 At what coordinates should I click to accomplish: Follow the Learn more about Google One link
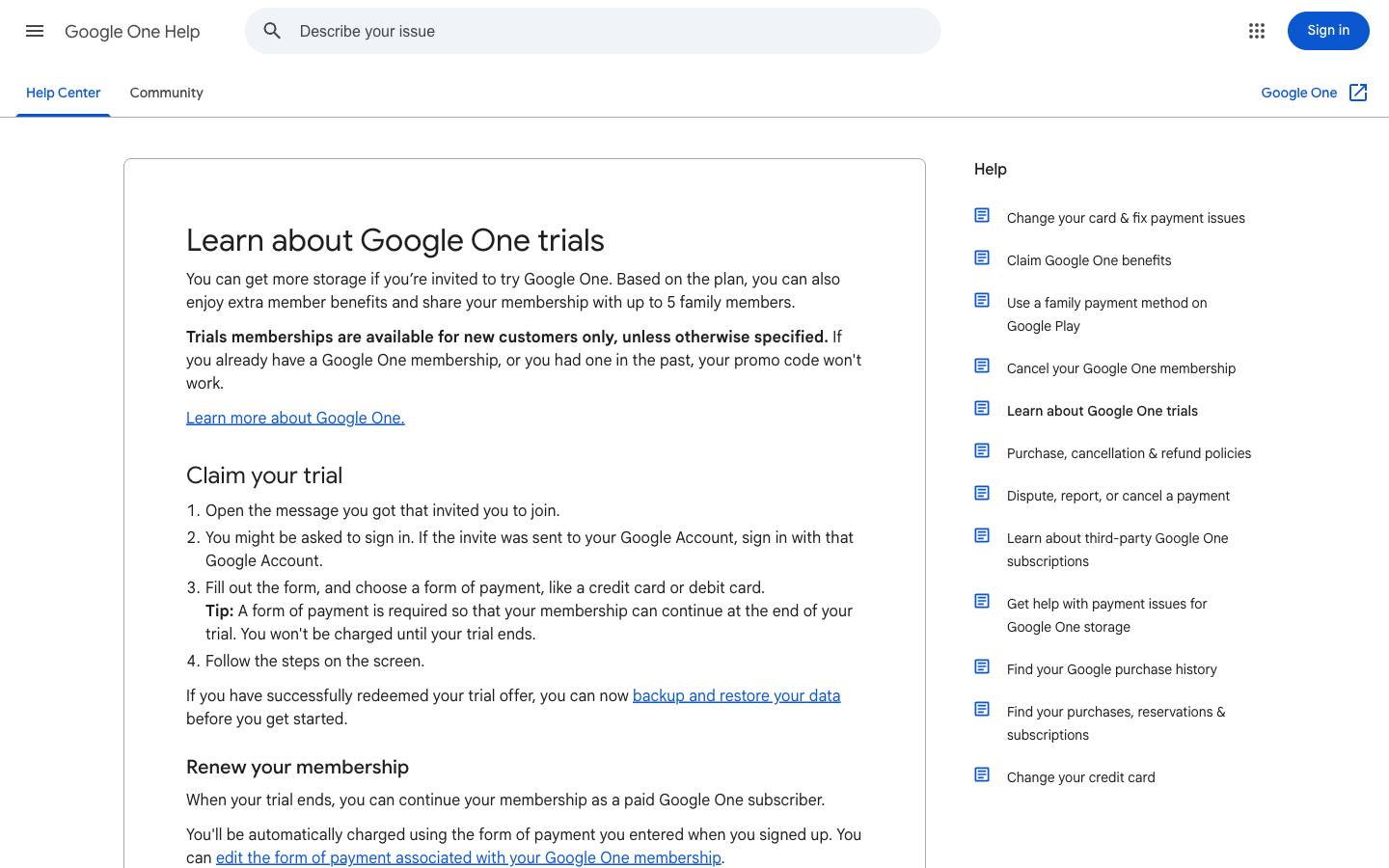295,418
